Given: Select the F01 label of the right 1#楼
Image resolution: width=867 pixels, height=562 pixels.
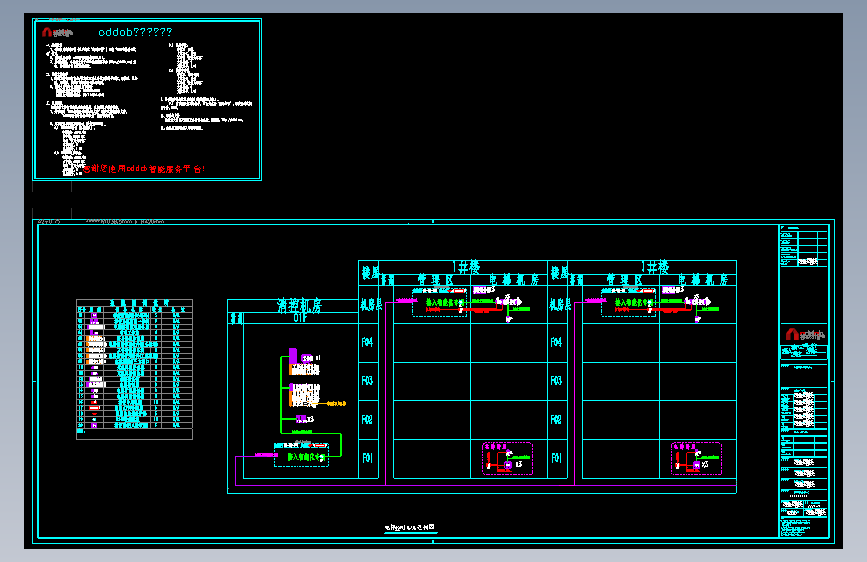Looking at the screenshot, I should click(x=556, y=458).
